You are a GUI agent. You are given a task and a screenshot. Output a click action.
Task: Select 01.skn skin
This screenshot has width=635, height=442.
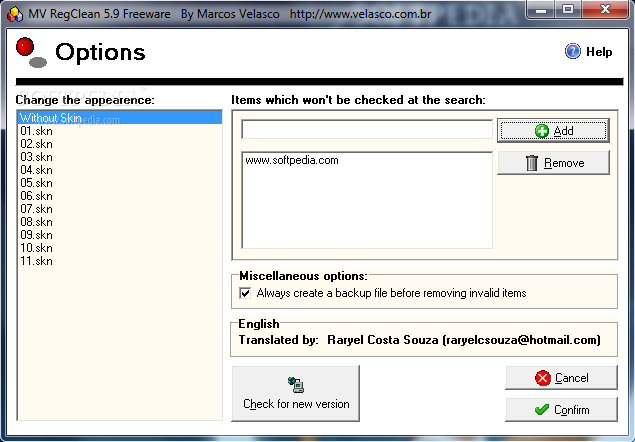click(x=120, y=131)
